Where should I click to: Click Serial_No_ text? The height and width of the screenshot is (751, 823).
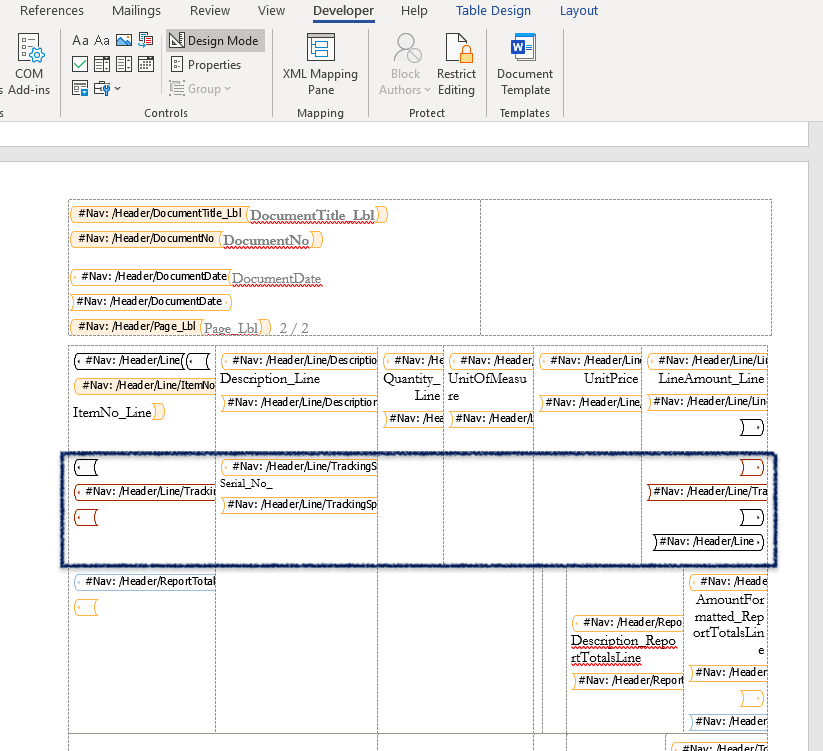[x=246, y=483]
